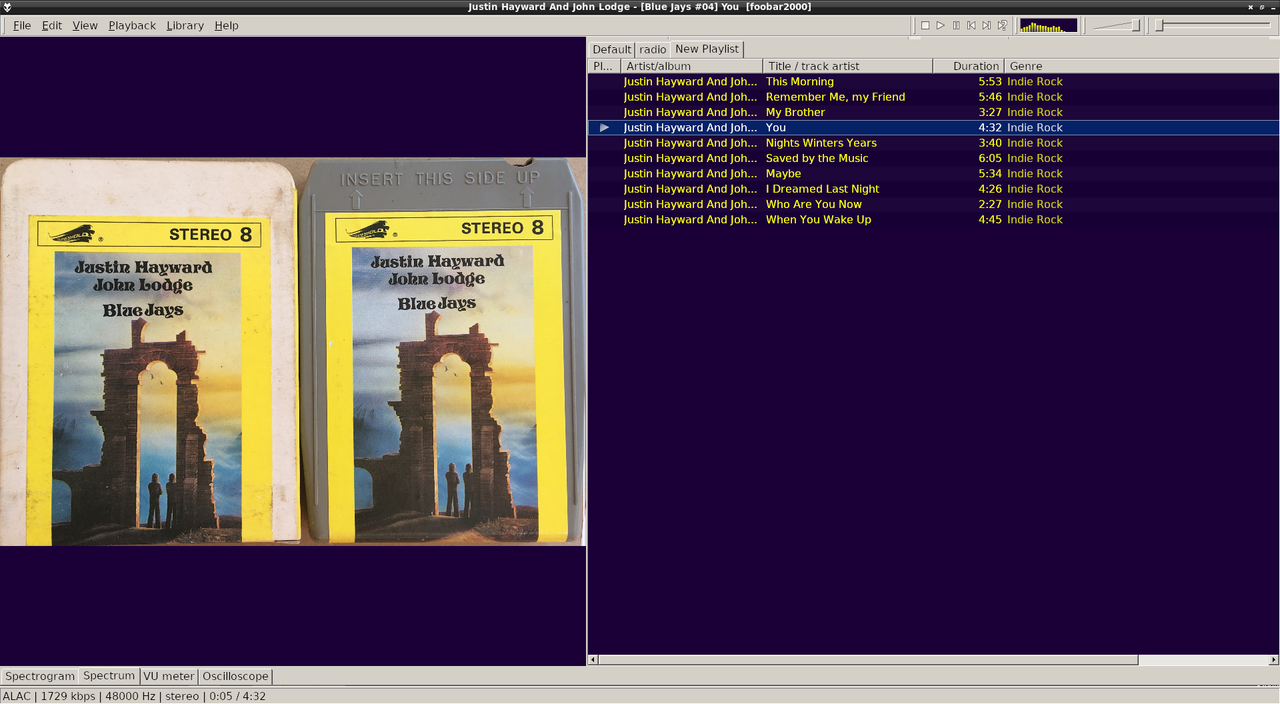Select the track When You Wake Up

coord(933,219)
